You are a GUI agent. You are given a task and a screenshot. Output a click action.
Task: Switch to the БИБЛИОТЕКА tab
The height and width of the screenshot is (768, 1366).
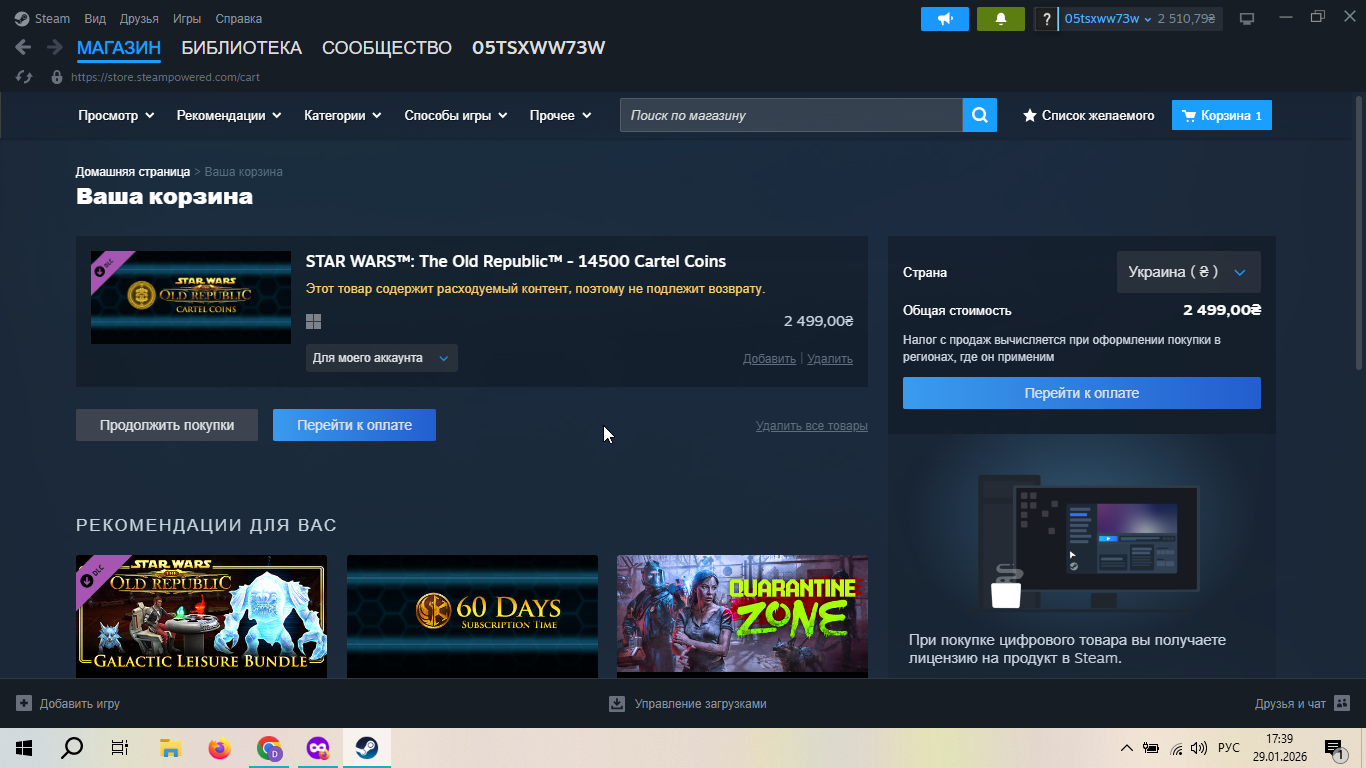point(241,48)
